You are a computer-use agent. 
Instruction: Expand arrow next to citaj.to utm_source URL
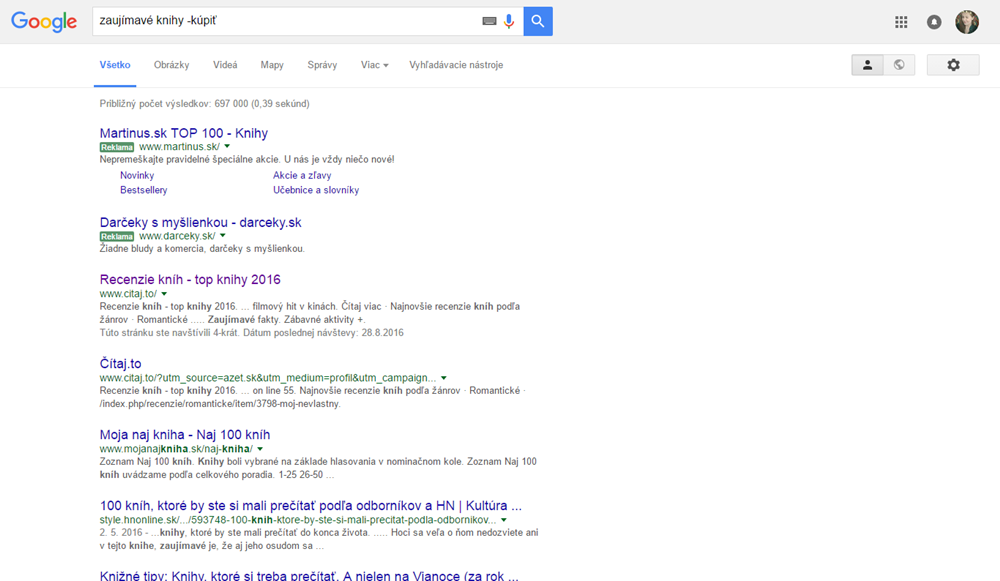[x=444, y=378]
